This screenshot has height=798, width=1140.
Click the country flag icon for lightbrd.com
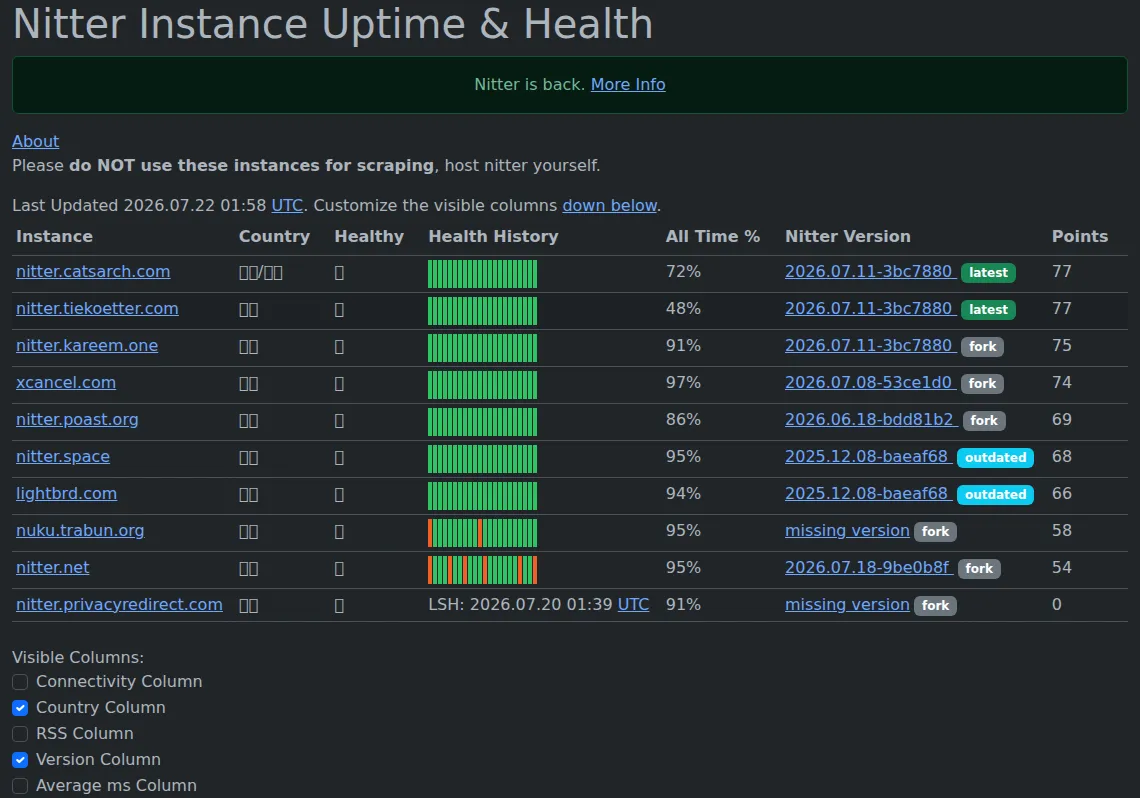(249, 495)
